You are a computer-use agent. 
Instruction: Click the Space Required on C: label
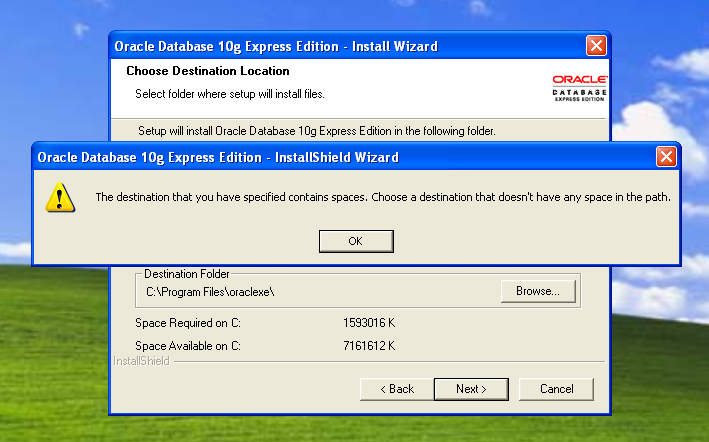188,323
